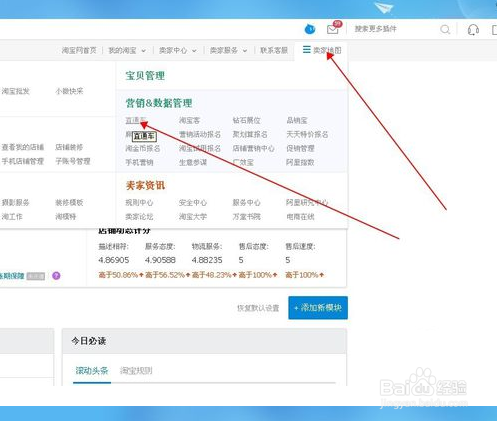This screenshot has height=421, width=497.
Task: Expand the 我的淘宝 dropdown
Action: click(x=127, y=51)
